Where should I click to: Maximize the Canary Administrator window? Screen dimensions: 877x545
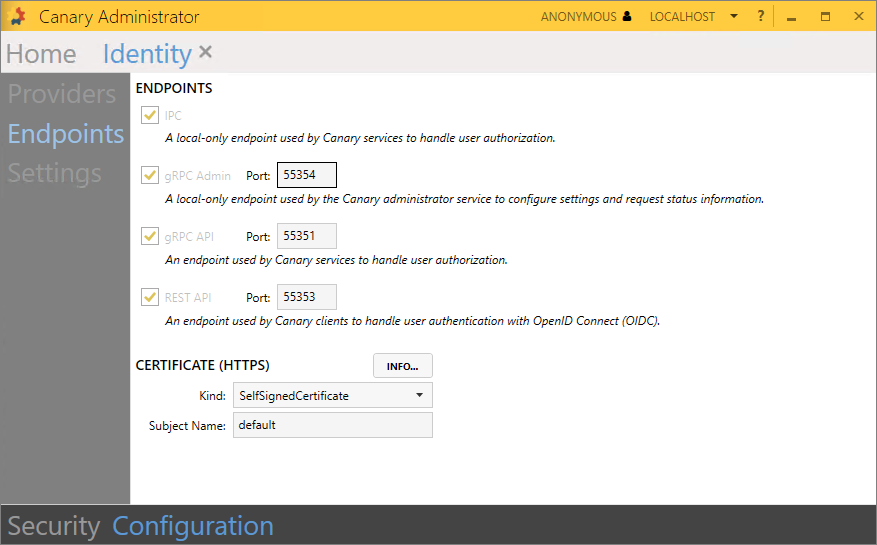[x=825, y=17]
